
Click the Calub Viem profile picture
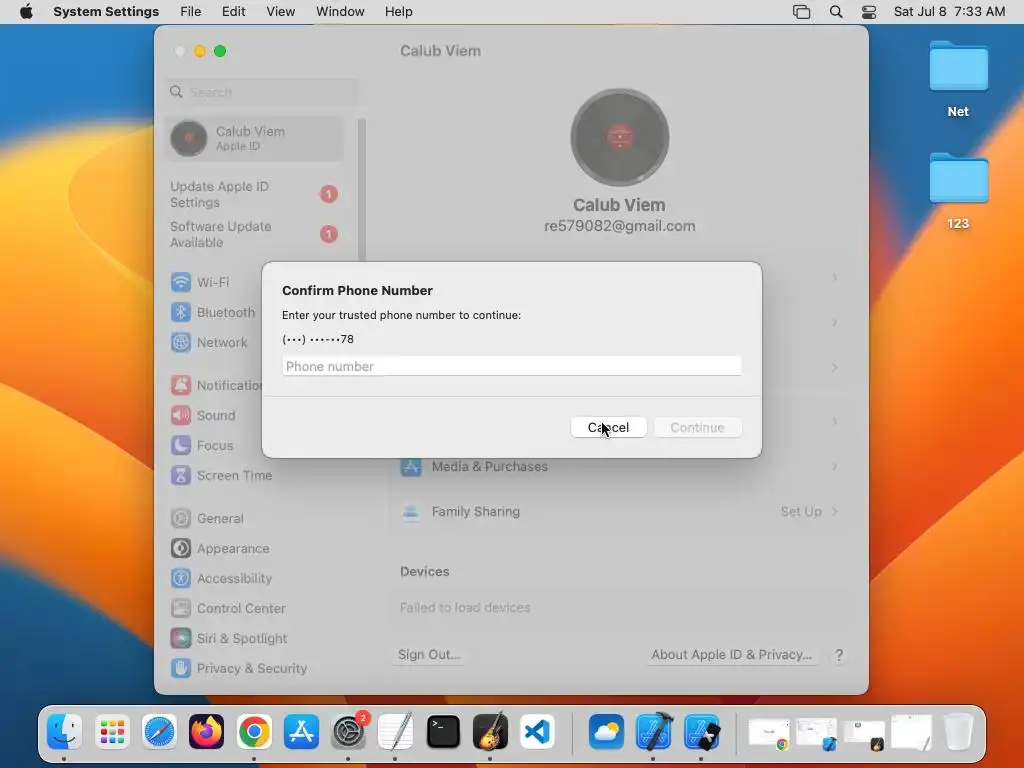(619, 138)
